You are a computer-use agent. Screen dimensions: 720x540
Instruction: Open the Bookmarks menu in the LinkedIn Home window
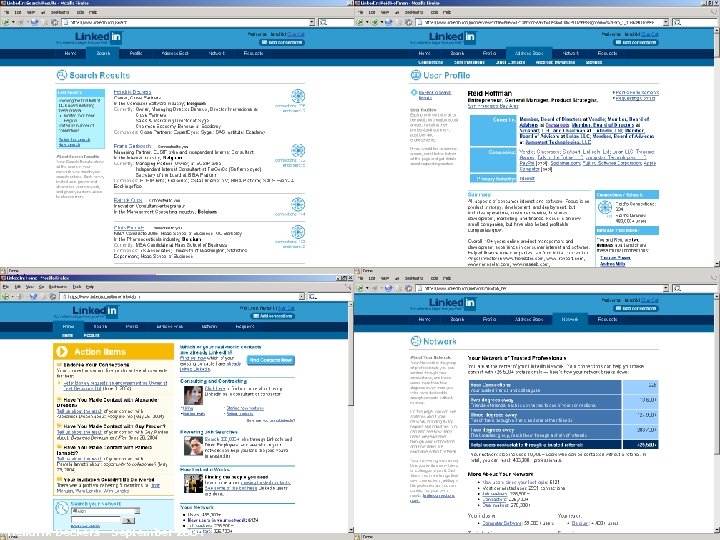coord(58,287)
